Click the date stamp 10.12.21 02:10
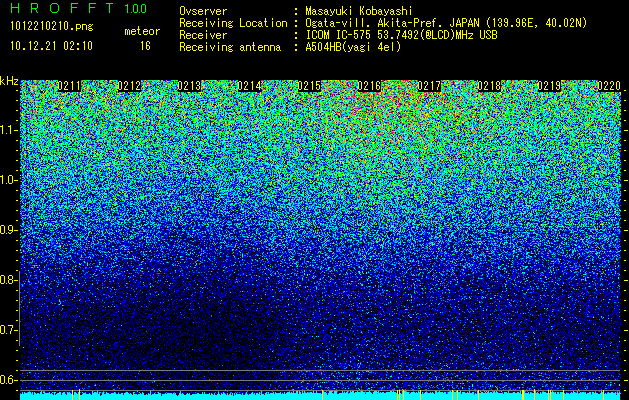The height and width of the screenshot is (400, 629). tap(51, 46)
